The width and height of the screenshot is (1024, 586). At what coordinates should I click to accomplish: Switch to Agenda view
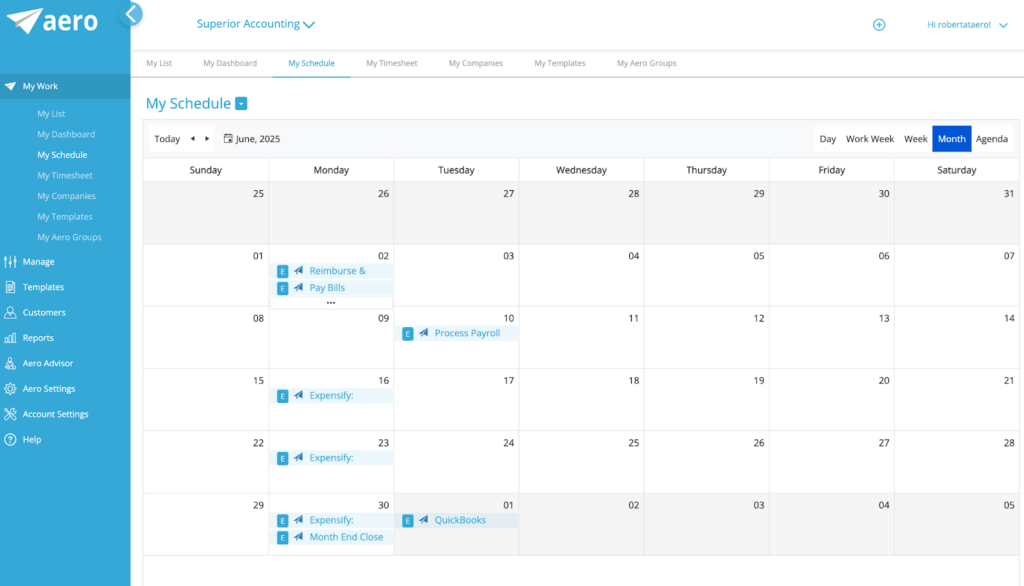tap(991, 138)
